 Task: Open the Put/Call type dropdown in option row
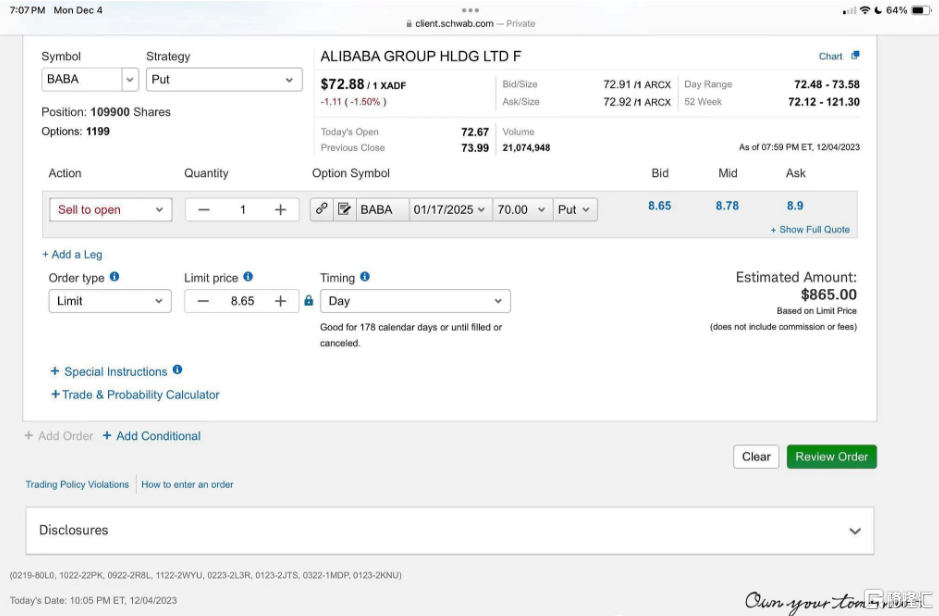575,210
